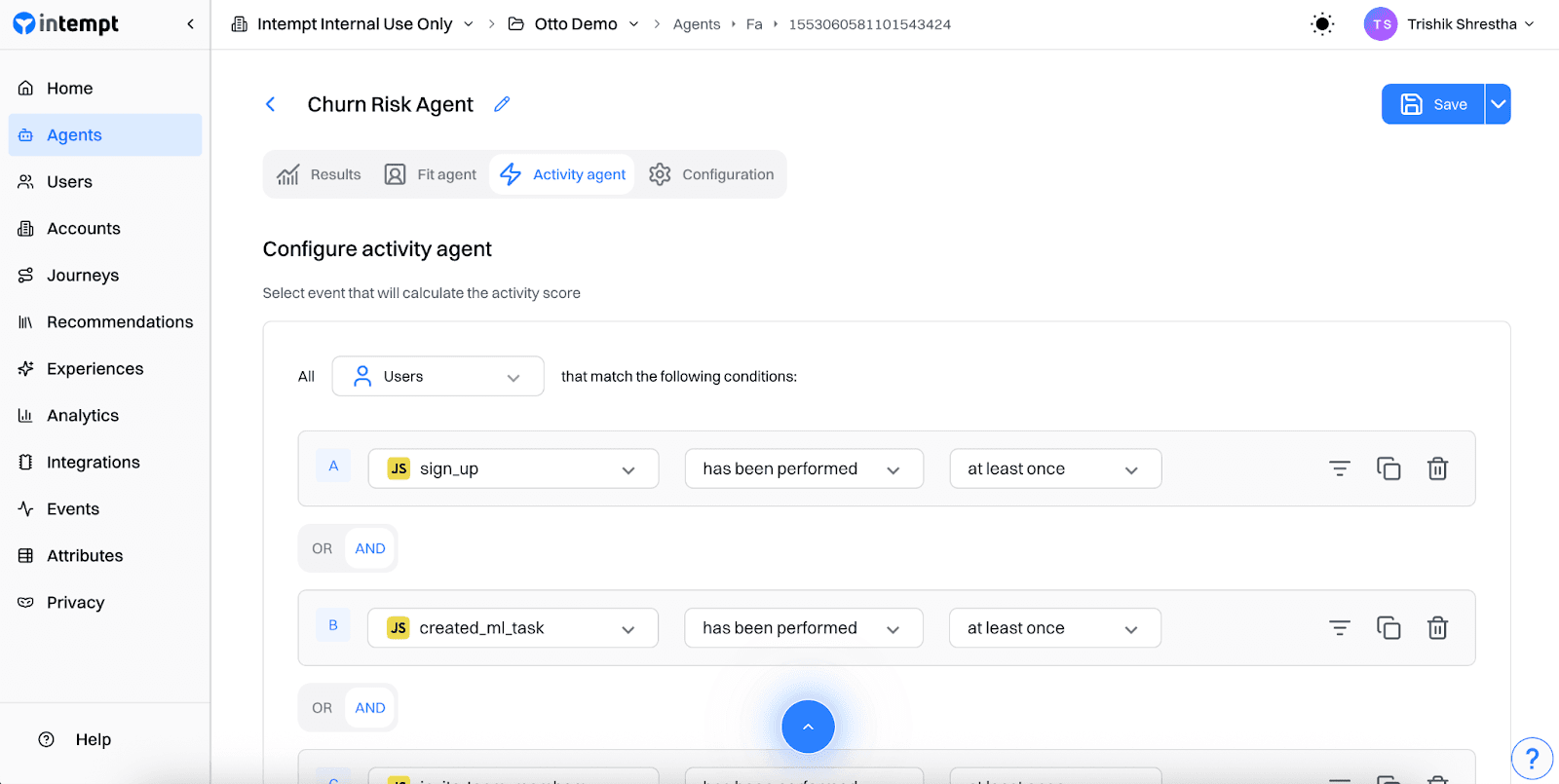
Task: Switch to the Fit agent tab
Action: 431,174
